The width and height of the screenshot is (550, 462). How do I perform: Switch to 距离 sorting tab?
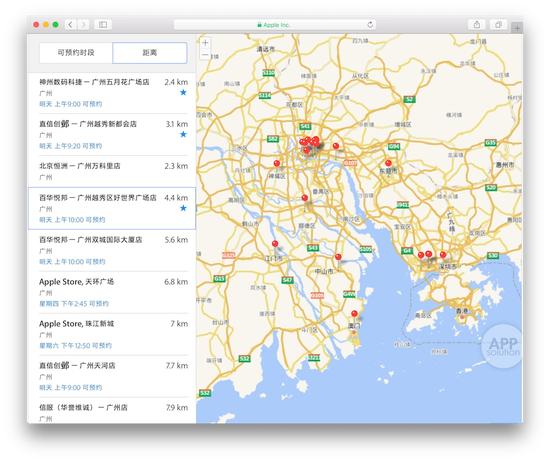(150, 53)
